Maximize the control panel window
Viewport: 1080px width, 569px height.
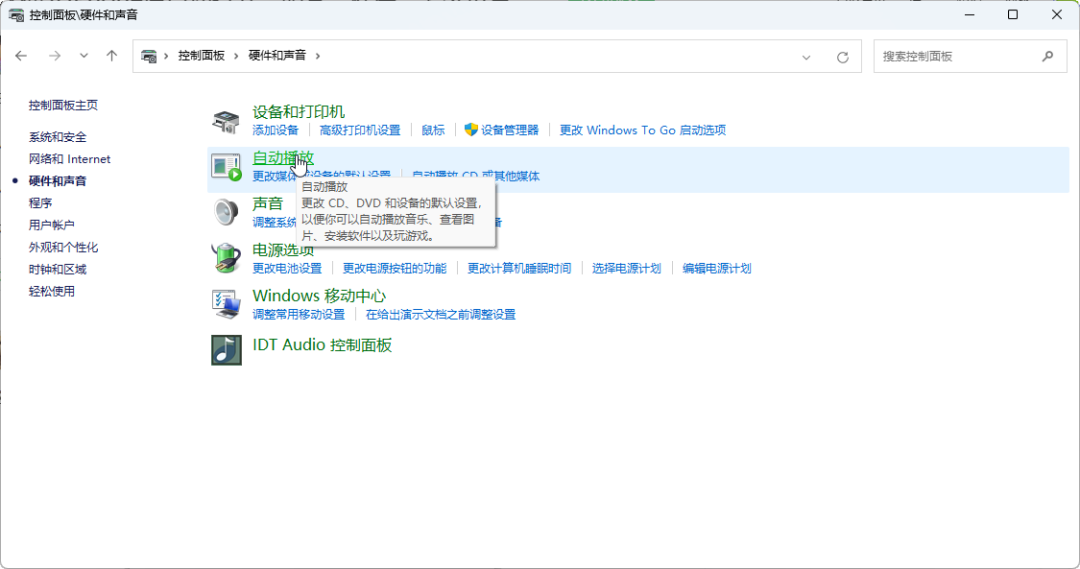pyautogui.click(x=1012, y=14)
